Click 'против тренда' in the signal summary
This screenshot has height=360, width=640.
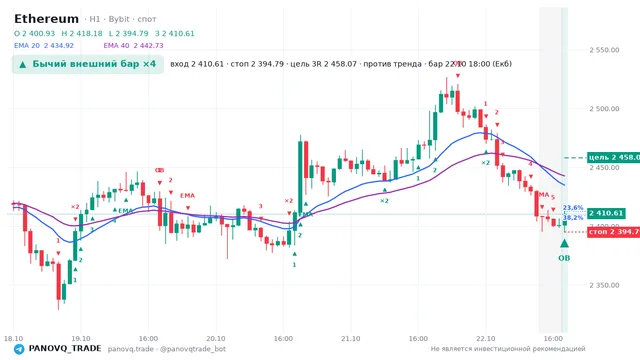pyautogui.click(x=392, y=64)
